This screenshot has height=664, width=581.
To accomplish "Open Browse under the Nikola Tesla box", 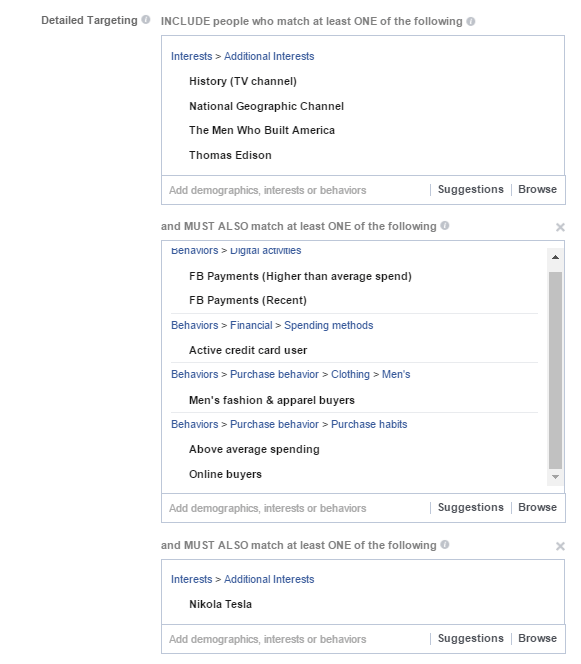I will pos(537,638).
